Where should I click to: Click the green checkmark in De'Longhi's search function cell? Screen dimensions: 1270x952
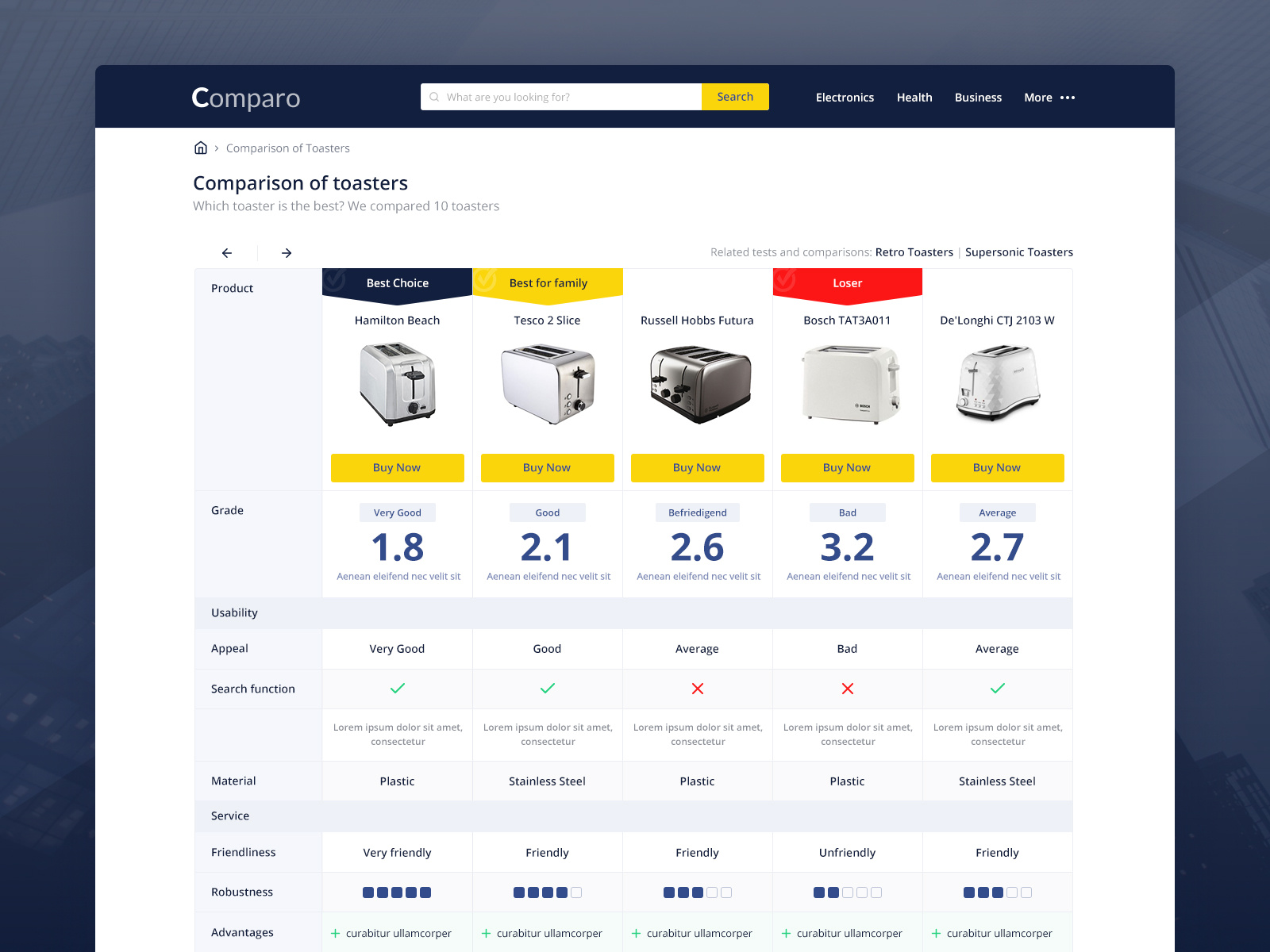tap(997, 689)
